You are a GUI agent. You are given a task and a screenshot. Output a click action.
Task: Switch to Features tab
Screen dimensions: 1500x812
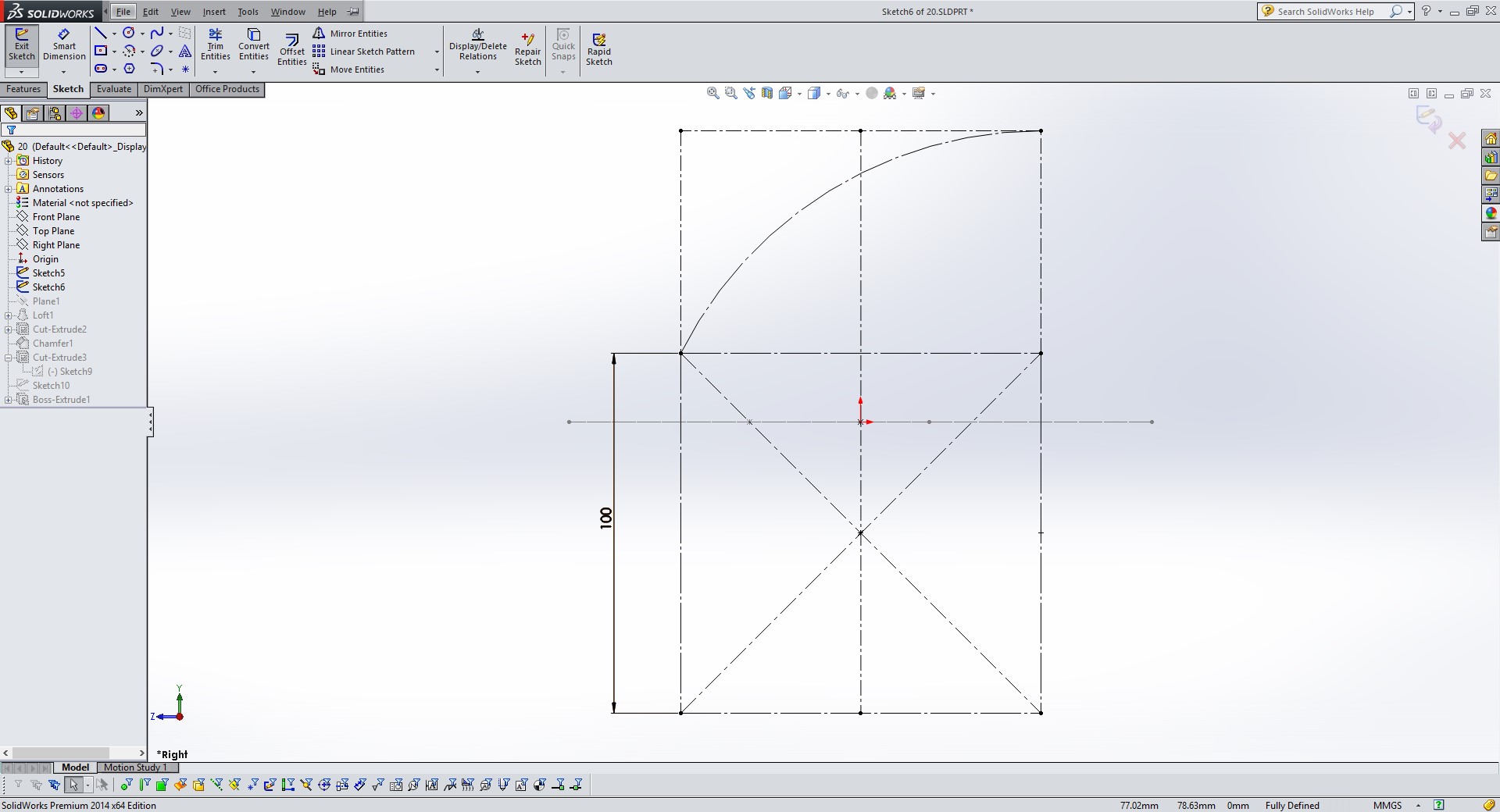pos(23,89)
